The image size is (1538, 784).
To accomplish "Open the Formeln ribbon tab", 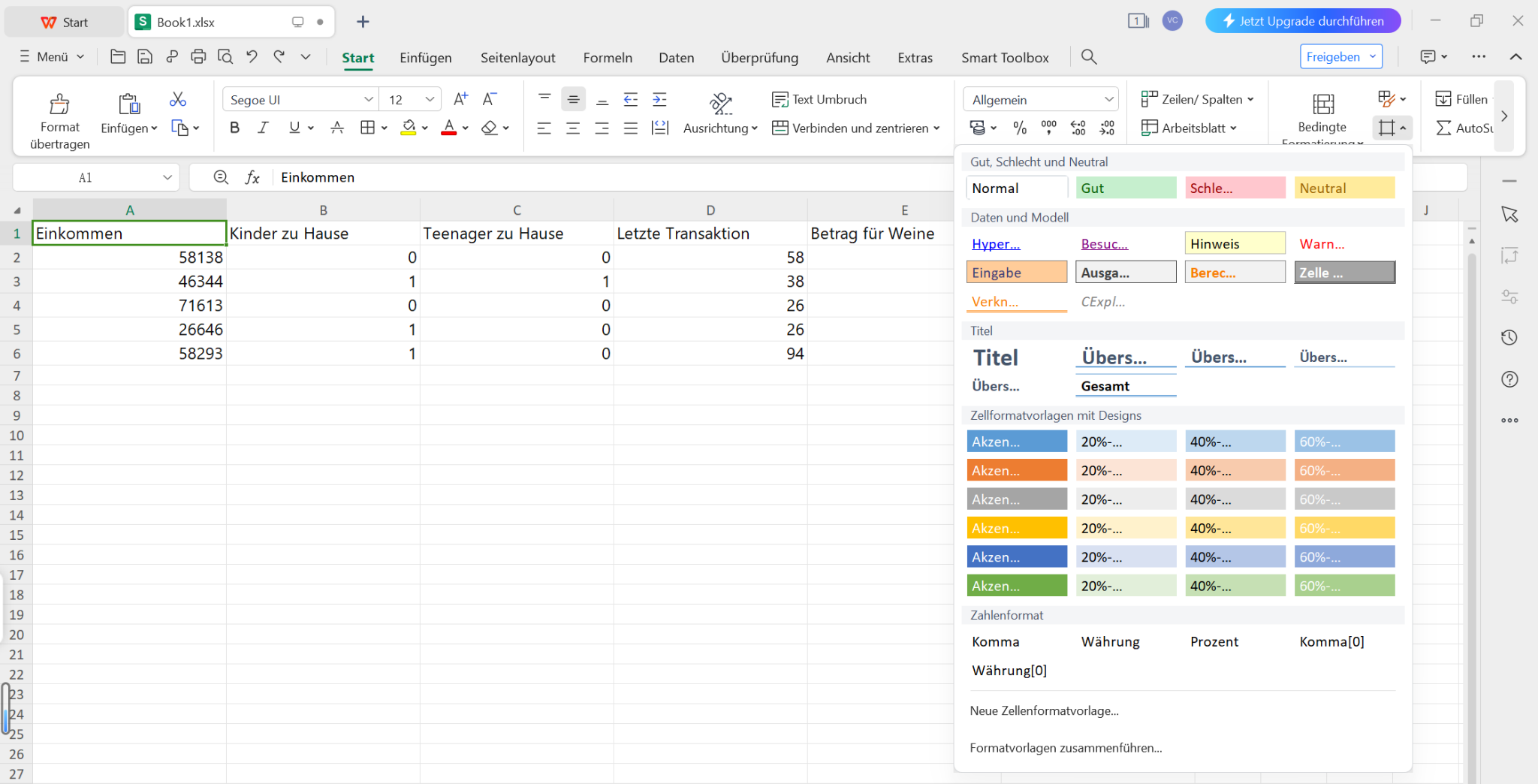I will (x=607, y=58).
